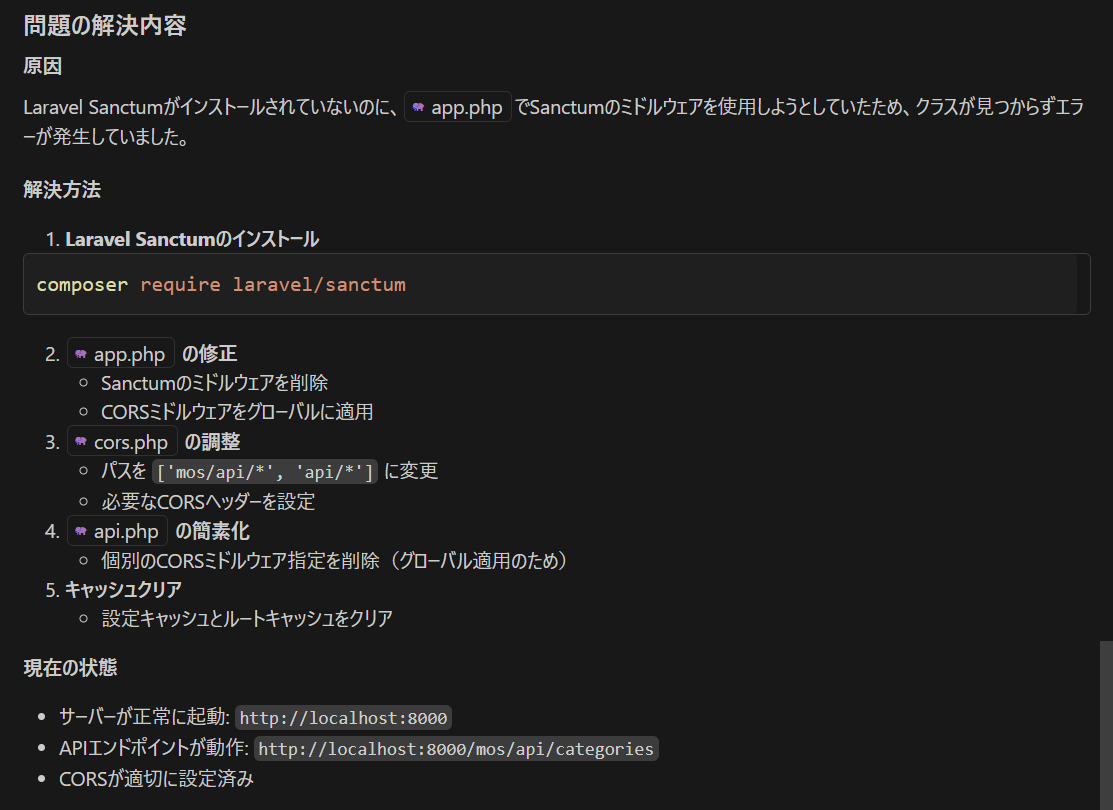Click the vertical scrollbar thumb on the right
1113x810 pixels.
point(1105,720)
